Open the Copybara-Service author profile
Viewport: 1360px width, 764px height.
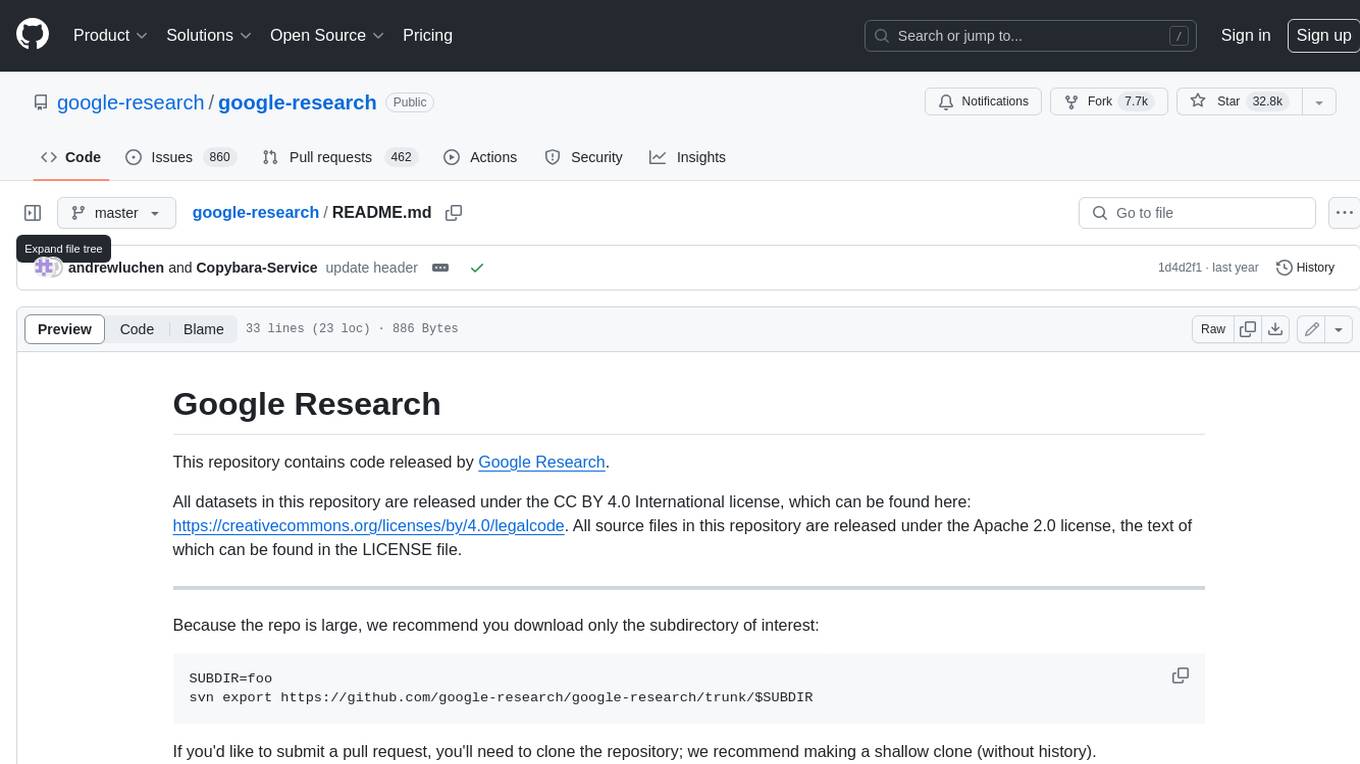(x=256, y=268)
